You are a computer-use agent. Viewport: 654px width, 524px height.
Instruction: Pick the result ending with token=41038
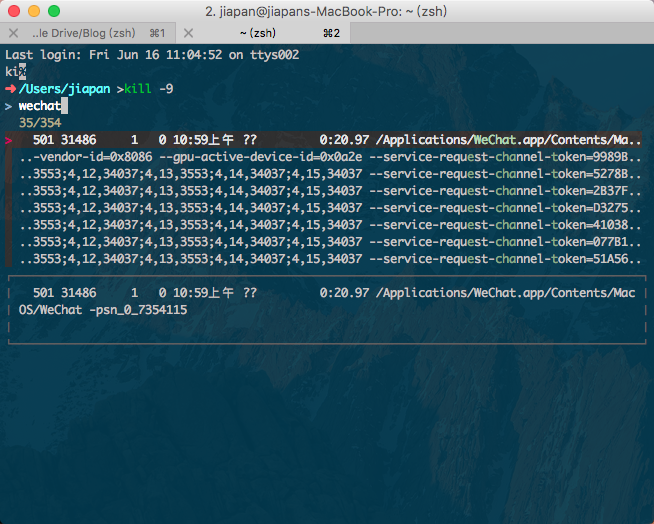pos(330,225)
